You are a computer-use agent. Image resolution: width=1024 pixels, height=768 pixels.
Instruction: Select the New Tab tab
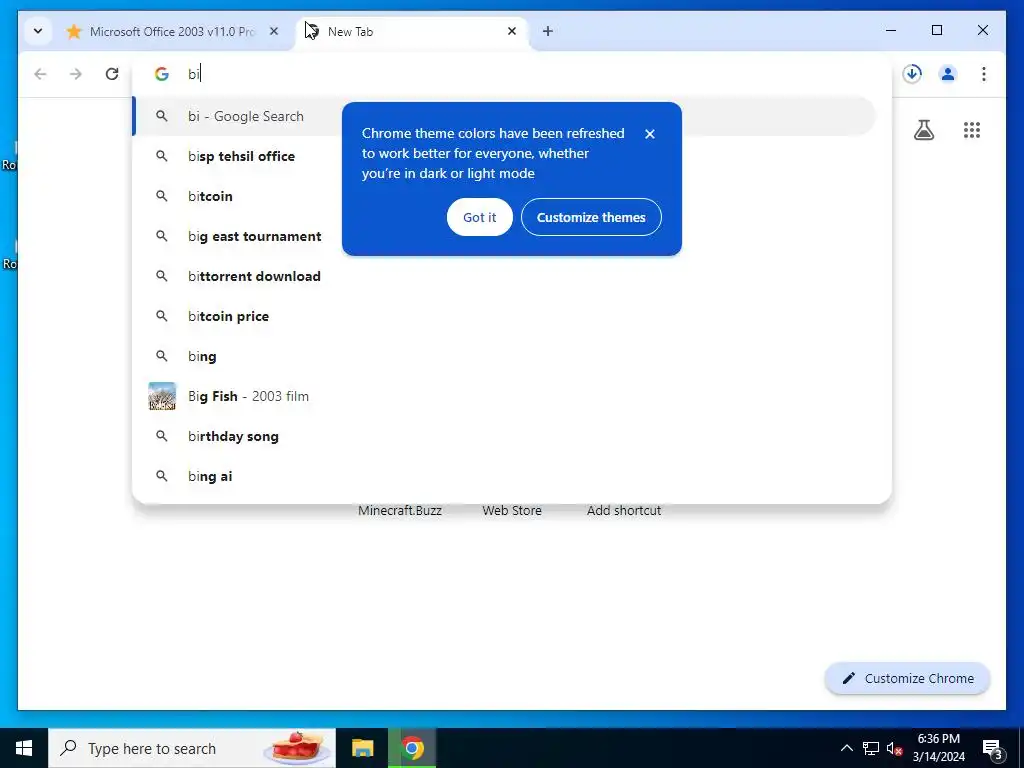coord(413,31)
